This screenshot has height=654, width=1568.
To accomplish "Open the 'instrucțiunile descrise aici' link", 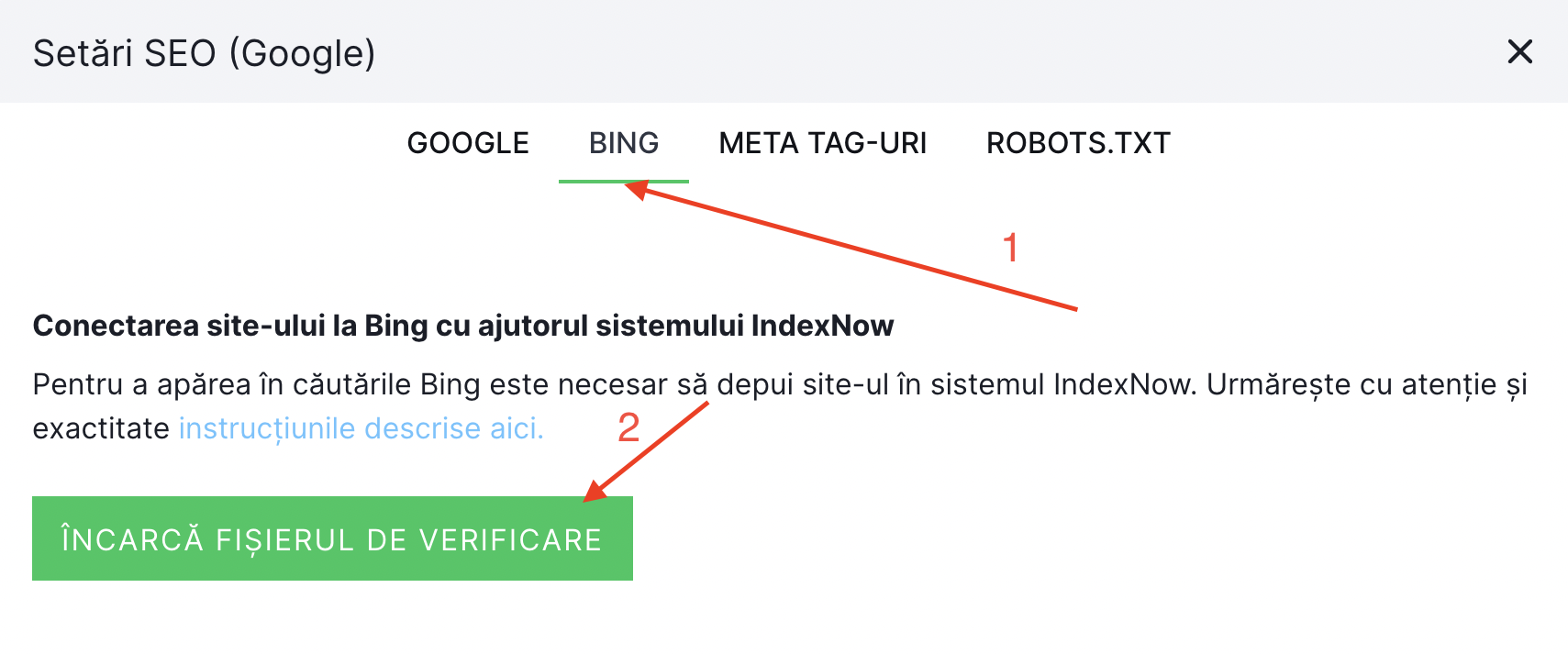I will click(x=361, y=428).
